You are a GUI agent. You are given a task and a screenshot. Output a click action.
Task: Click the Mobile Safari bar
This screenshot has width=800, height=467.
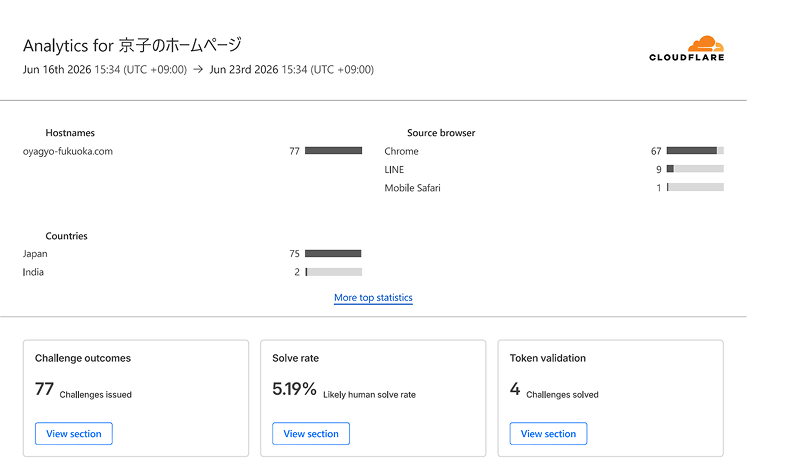pyautogui.click(x=695, y=187)
